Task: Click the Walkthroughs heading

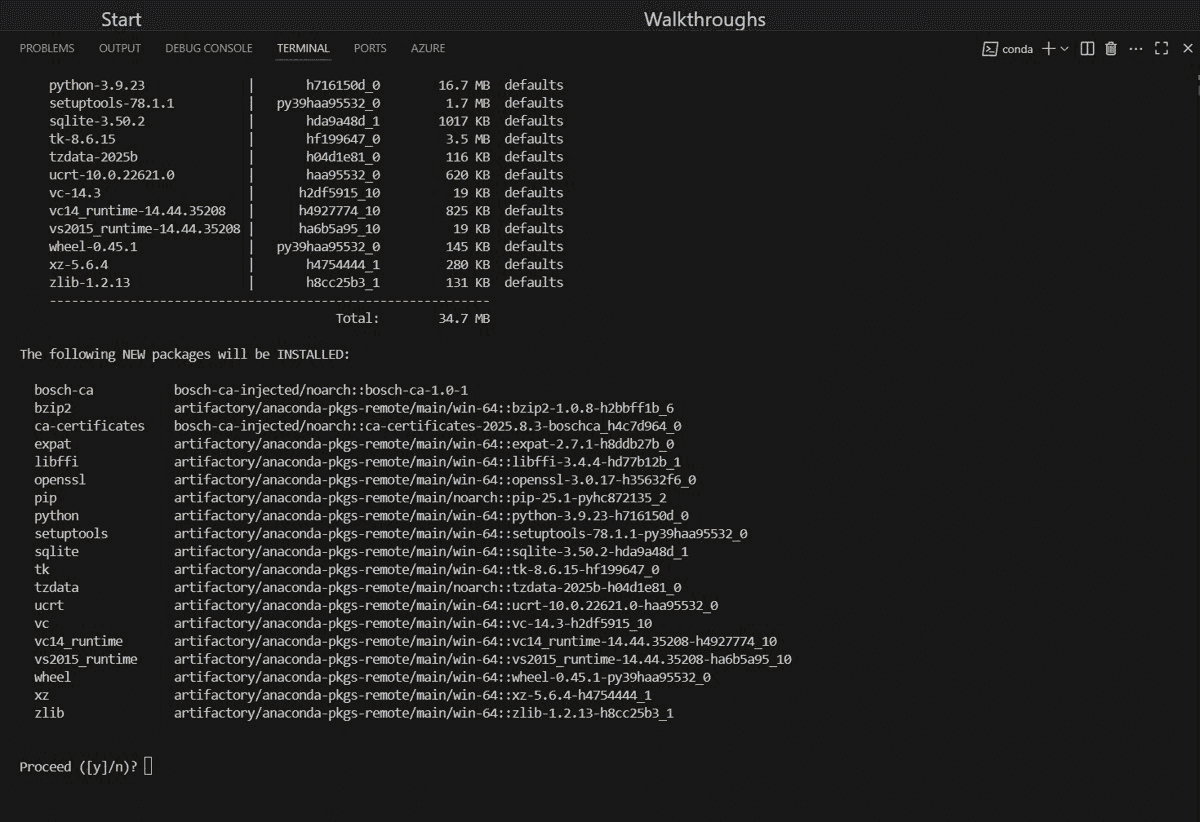Action: [x=704, y=20]
